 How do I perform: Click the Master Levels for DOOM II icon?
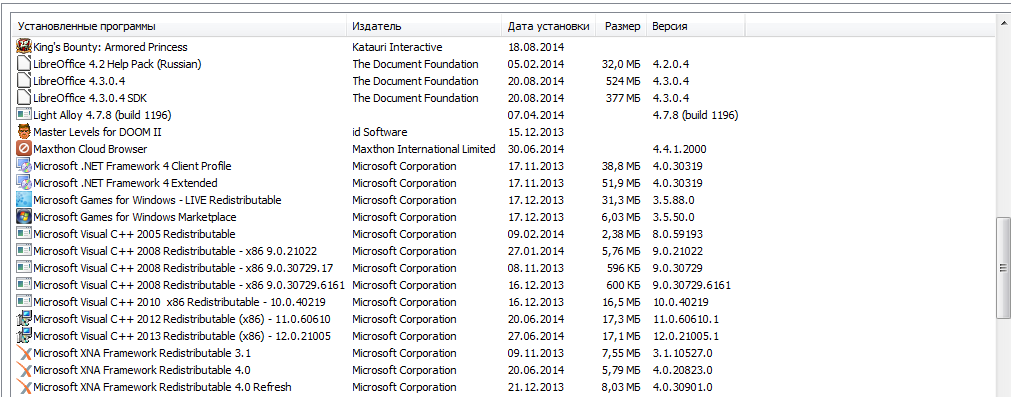23,131
